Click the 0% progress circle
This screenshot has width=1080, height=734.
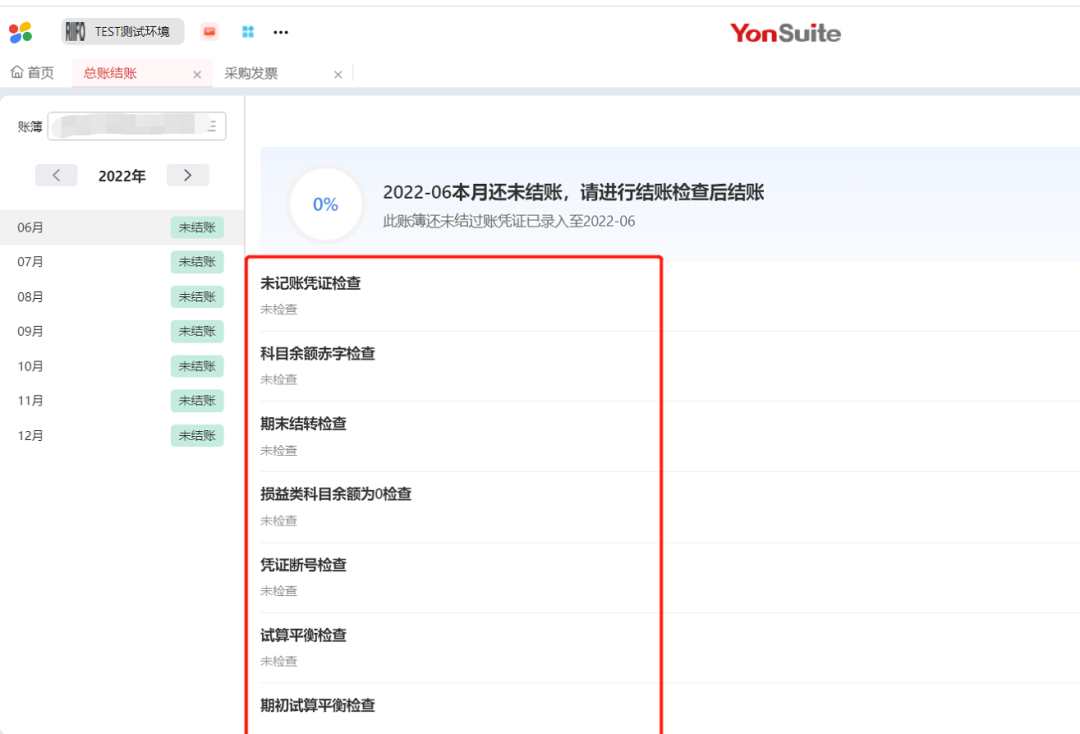click(x=325, y=205)
